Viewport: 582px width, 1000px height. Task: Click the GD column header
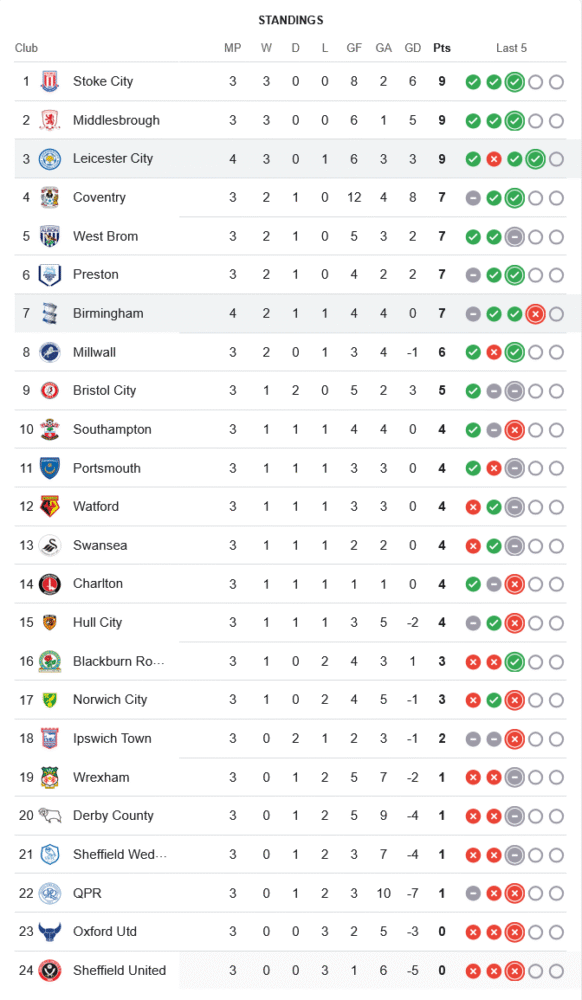(412, 48)
